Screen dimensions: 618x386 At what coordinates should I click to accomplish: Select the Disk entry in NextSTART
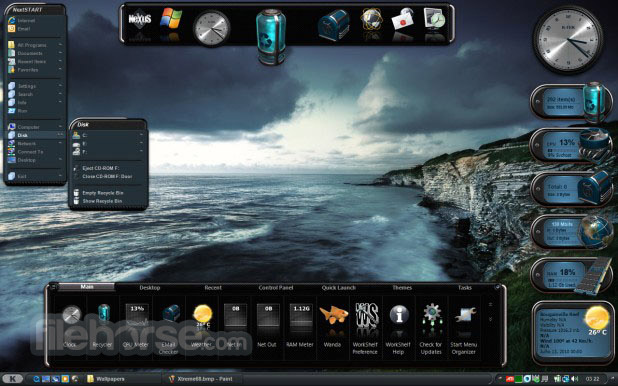pos(35,135)
